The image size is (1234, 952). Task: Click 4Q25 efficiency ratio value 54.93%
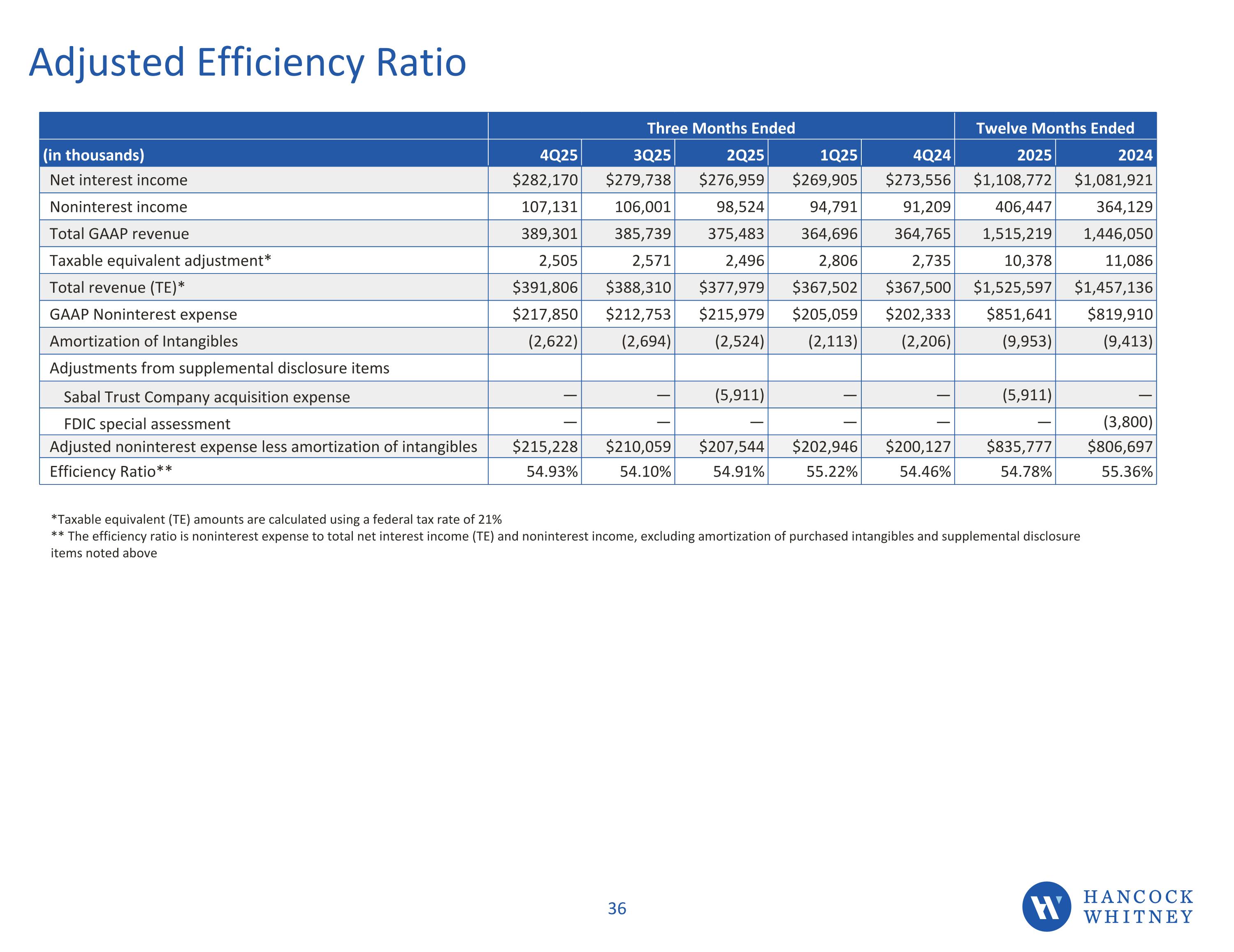click(x=552, y=472)
